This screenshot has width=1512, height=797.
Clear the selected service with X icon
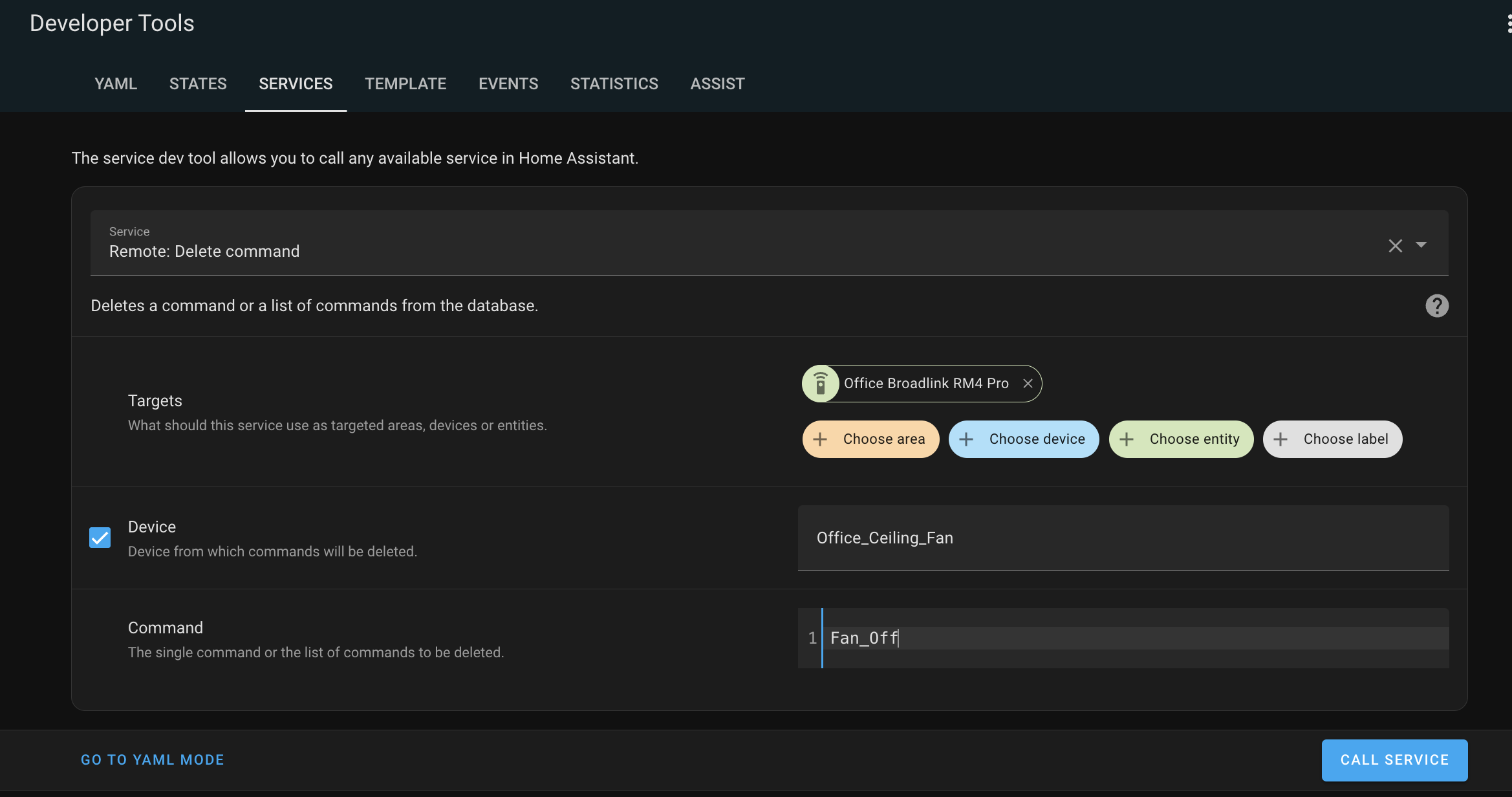tap(1395, 246)
